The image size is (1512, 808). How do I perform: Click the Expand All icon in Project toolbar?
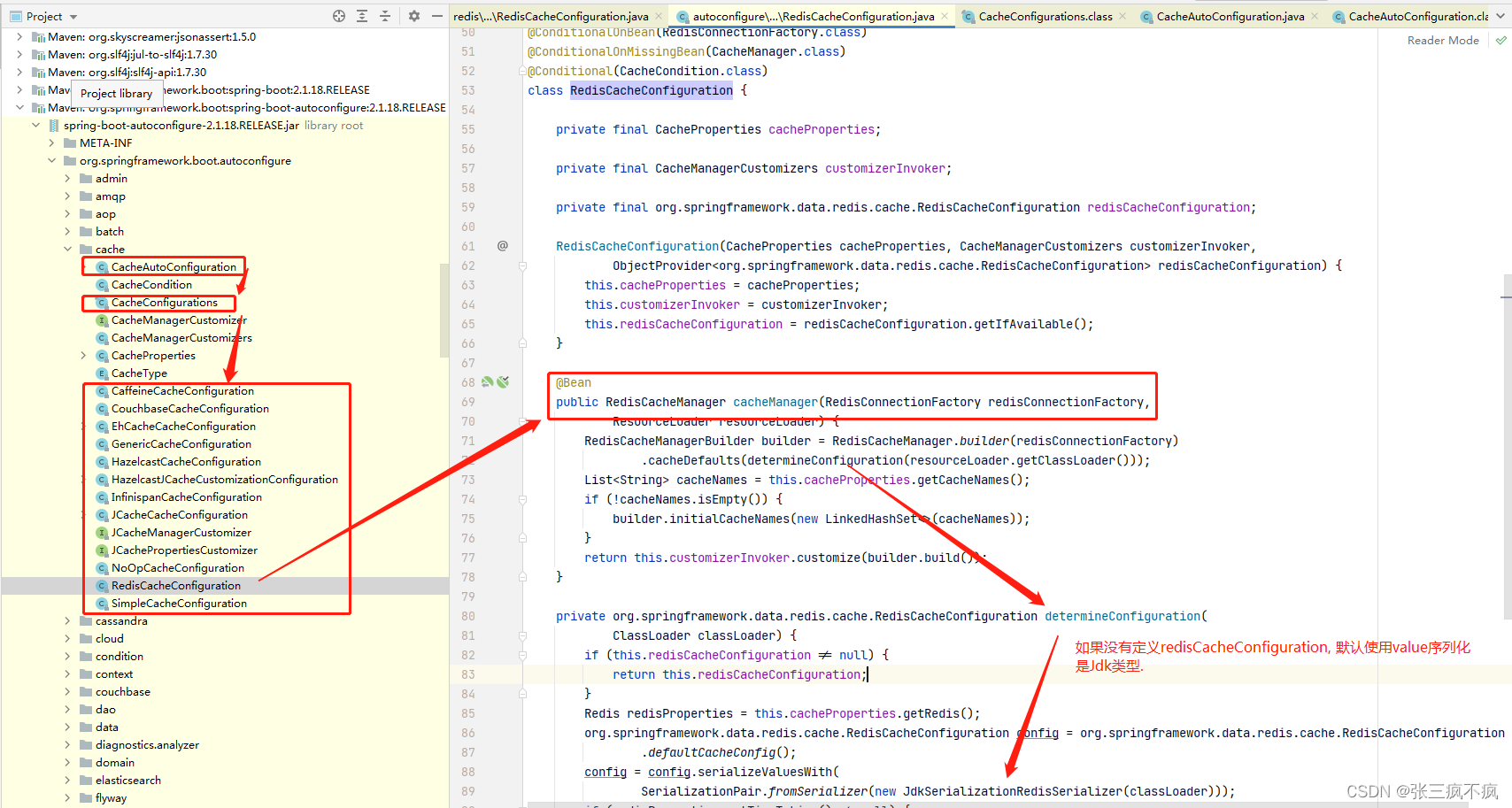(x=362, y=16)
